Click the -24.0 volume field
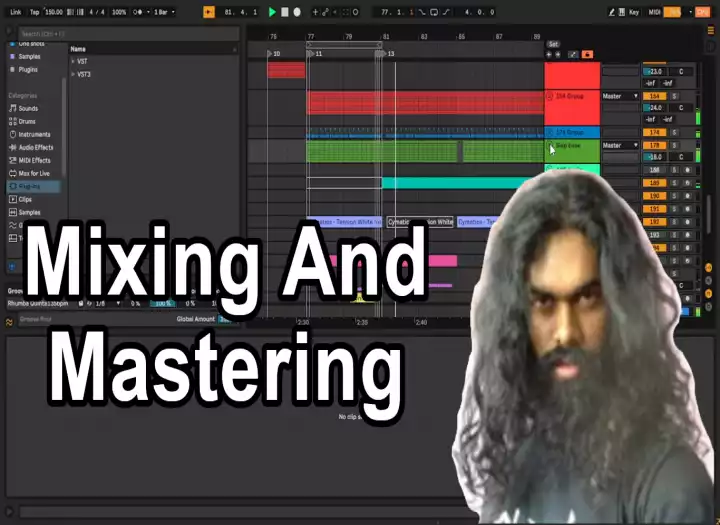Image resolution: width=720 pixels, height=525 pixels. pyautogui.click(x=654, y=107)
